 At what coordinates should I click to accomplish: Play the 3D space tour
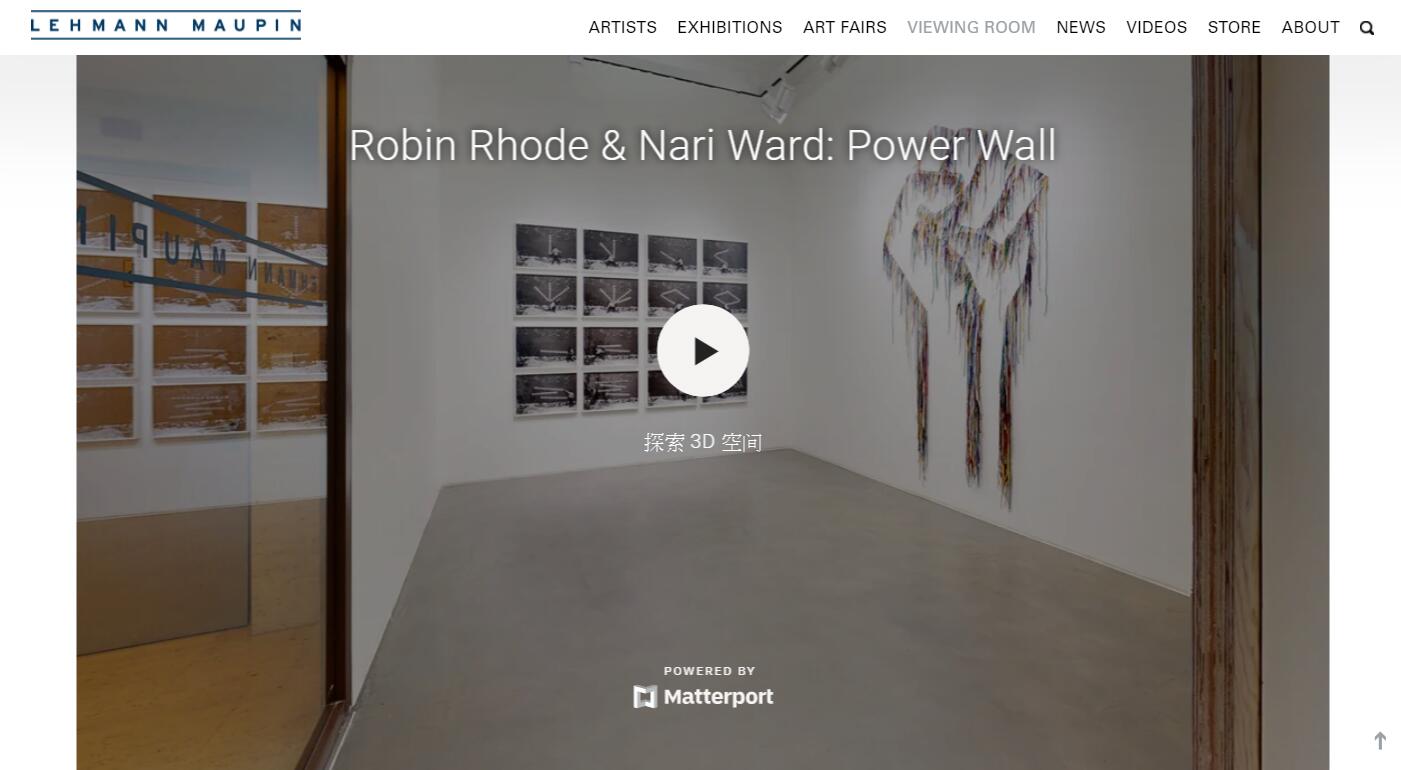(x=703, y=351)
